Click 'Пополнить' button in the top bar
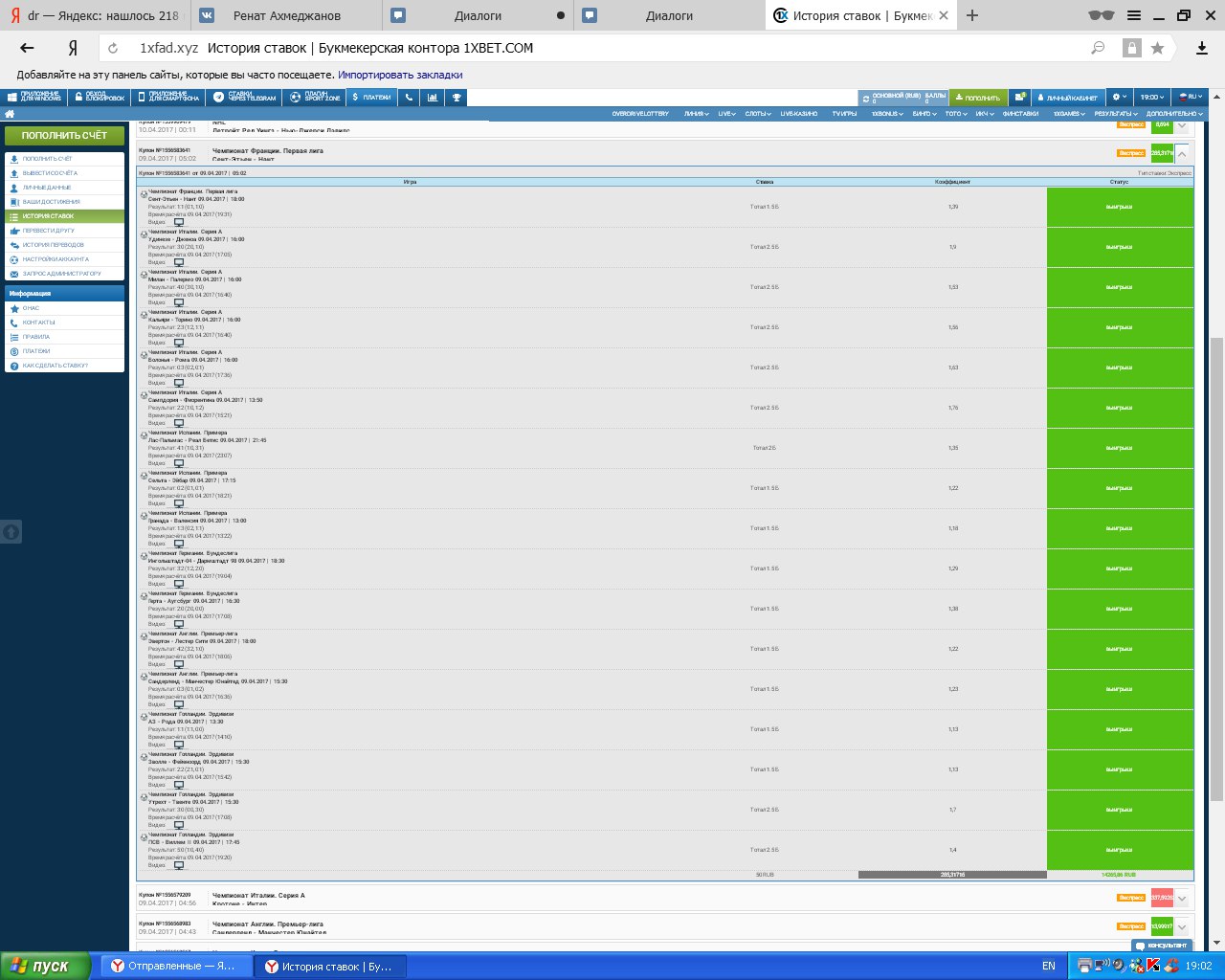The image size is (1225, 980). click(978, 98)
